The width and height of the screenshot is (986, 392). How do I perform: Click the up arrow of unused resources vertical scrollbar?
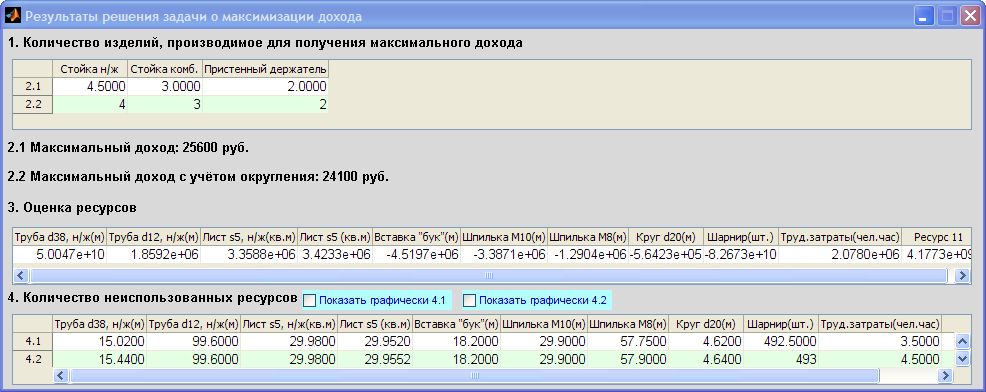click(962, 341)
